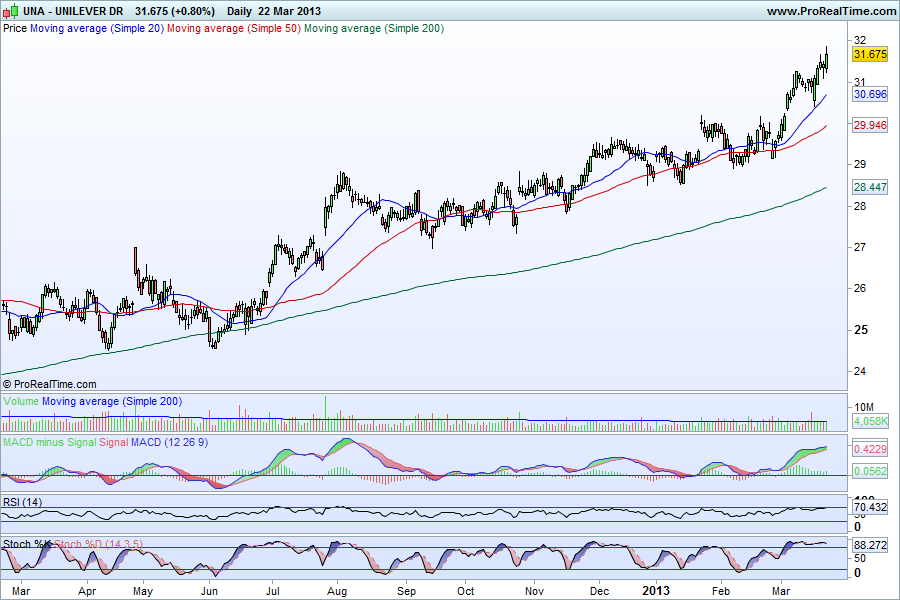Click the 4,058K volume value tag
Screen dimensions: 900x600
click(870, 421)
